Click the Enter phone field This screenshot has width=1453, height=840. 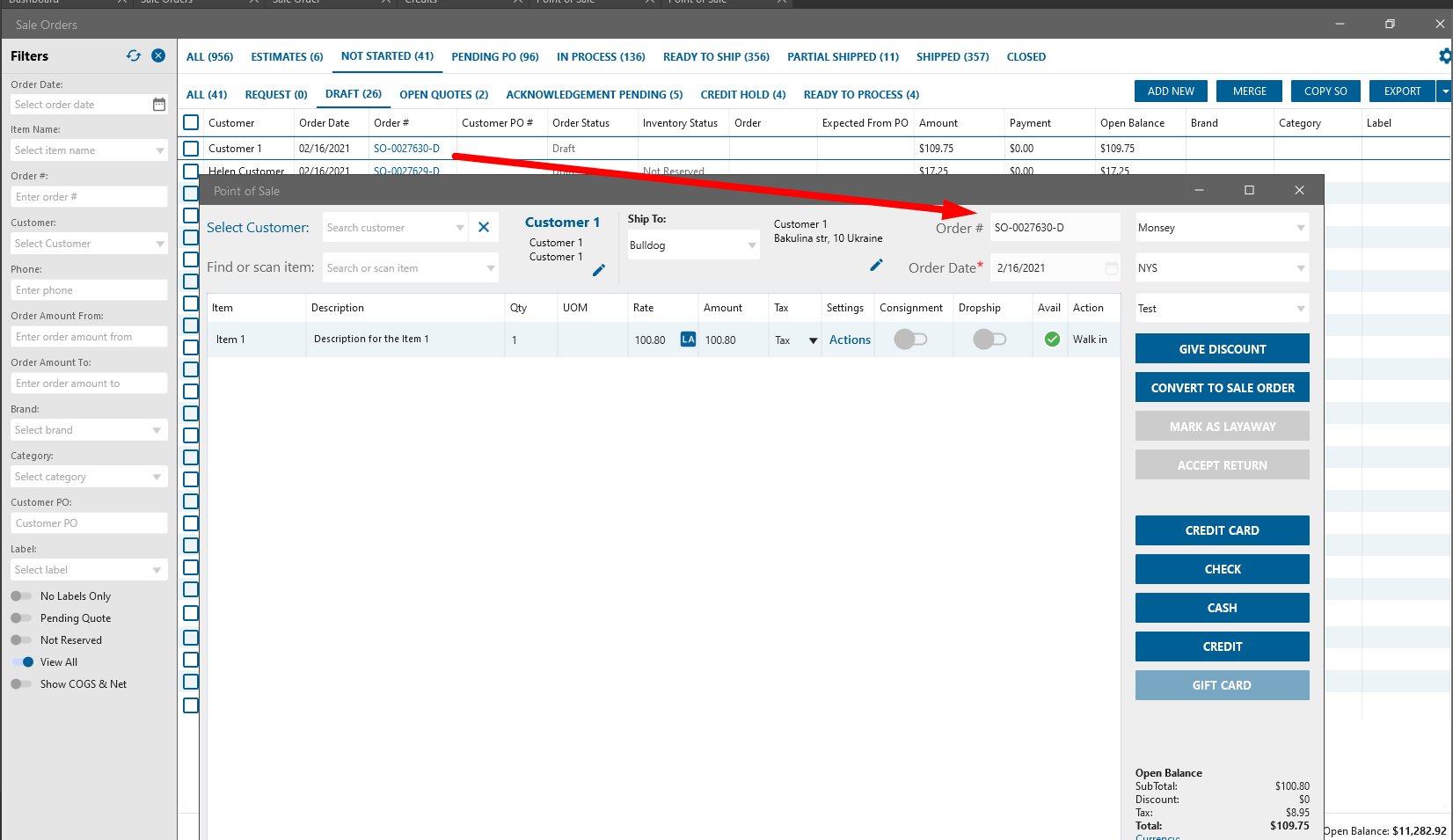click(x=89, y=290)
